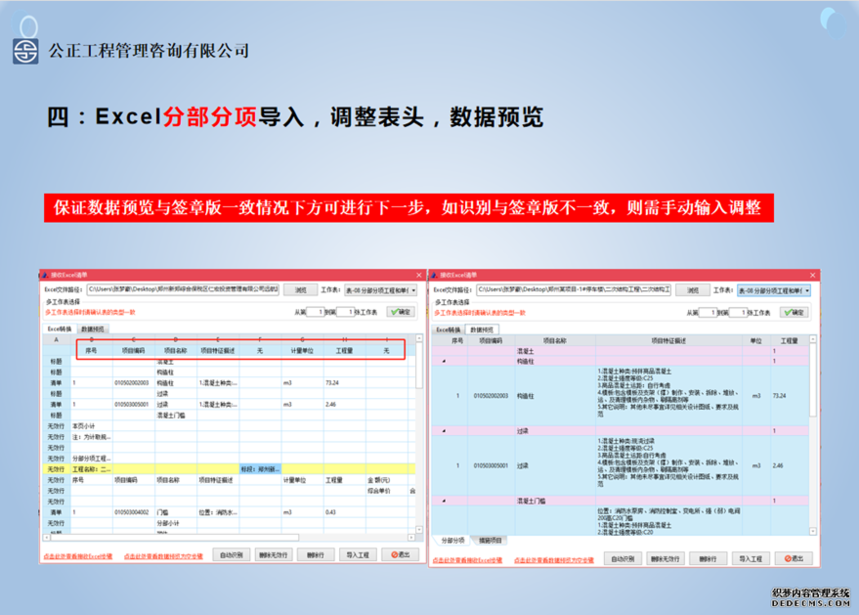This screenshot has width=859, height=615.
Task: Click the green checkmark 确定 button in right dialog
Action: pyautogui.click(x=794, y=312)
